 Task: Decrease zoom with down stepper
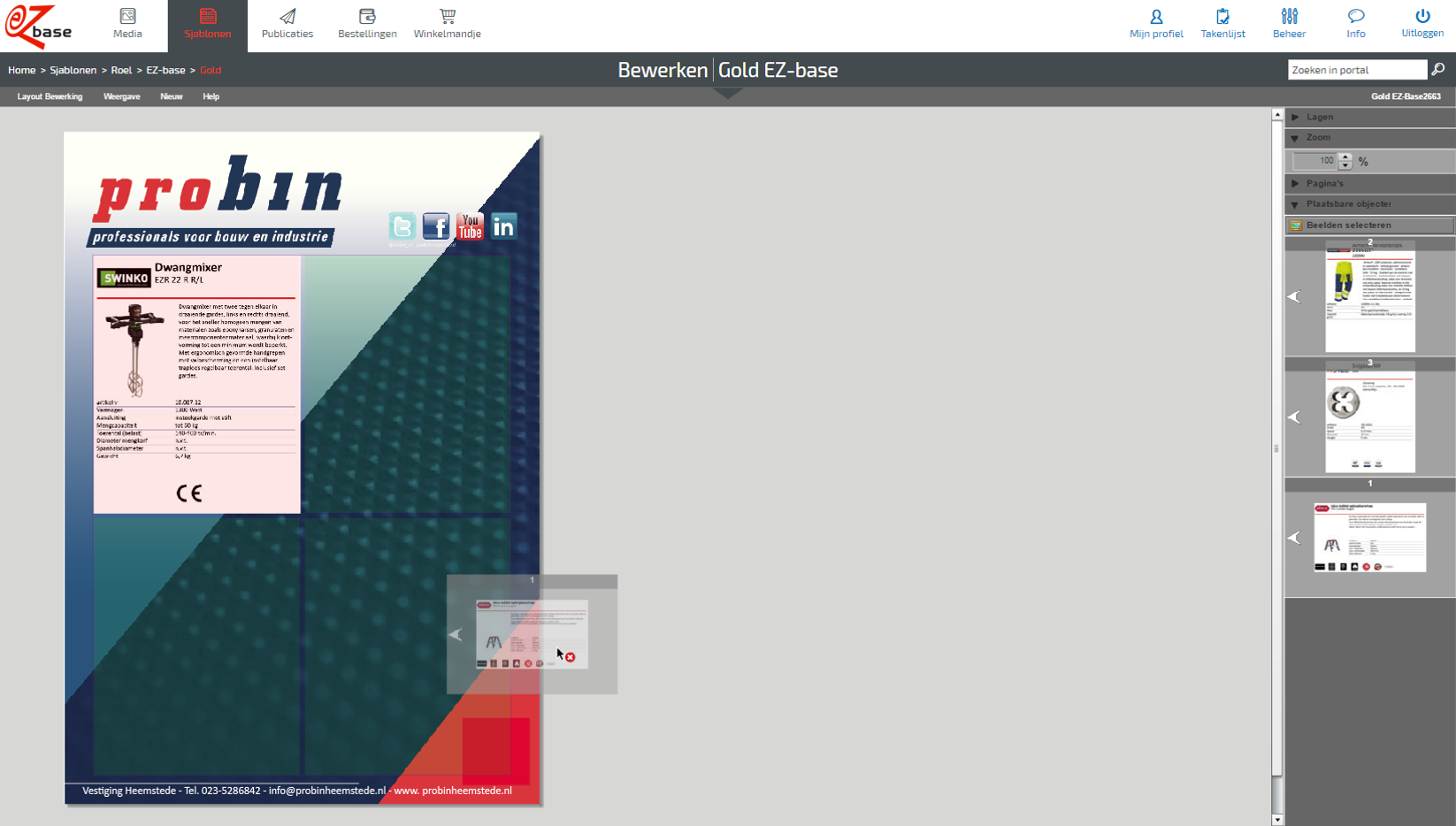1345,165
